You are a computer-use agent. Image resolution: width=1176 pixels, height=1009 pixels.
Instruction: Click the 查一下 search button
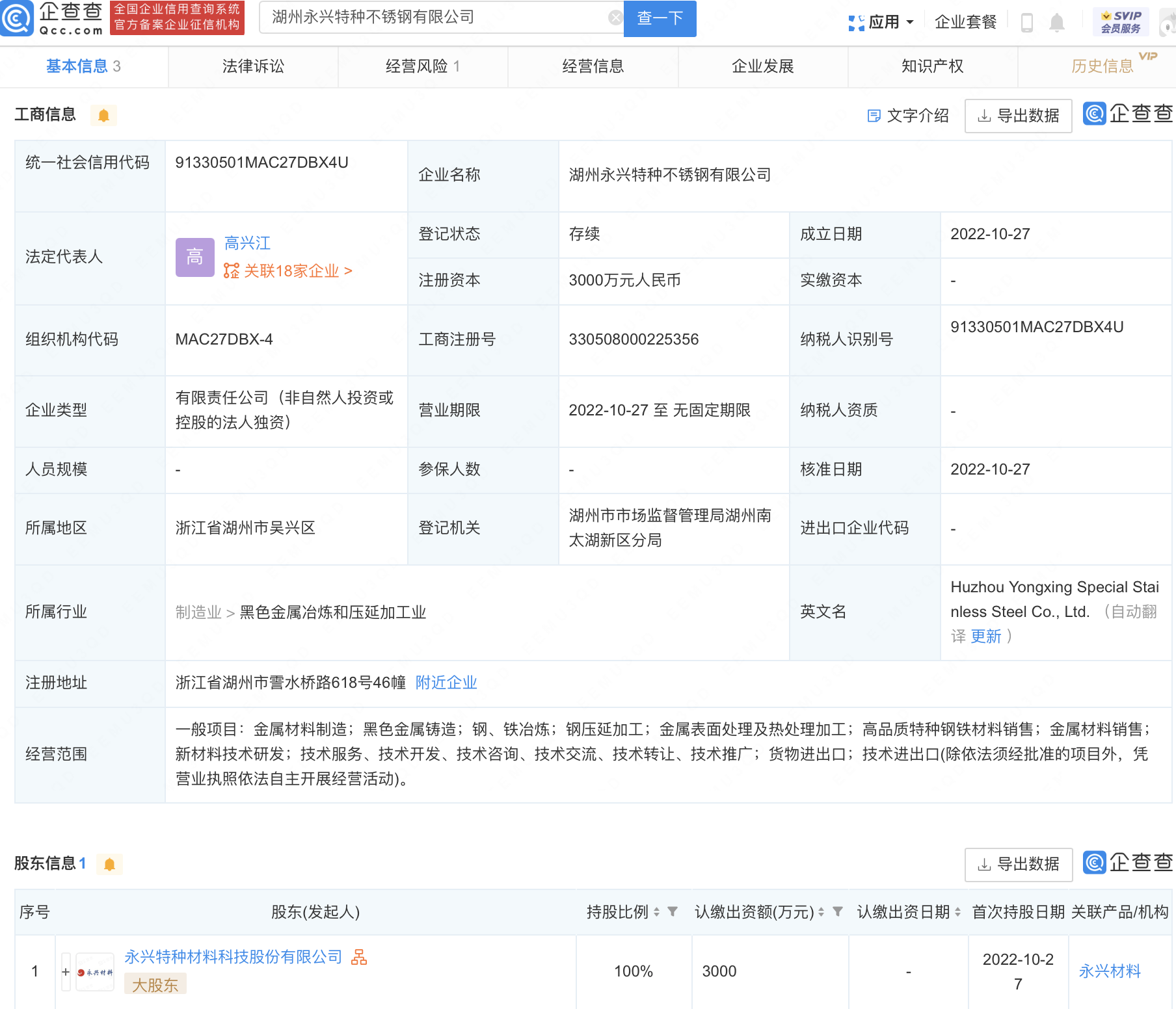[660, 18]
